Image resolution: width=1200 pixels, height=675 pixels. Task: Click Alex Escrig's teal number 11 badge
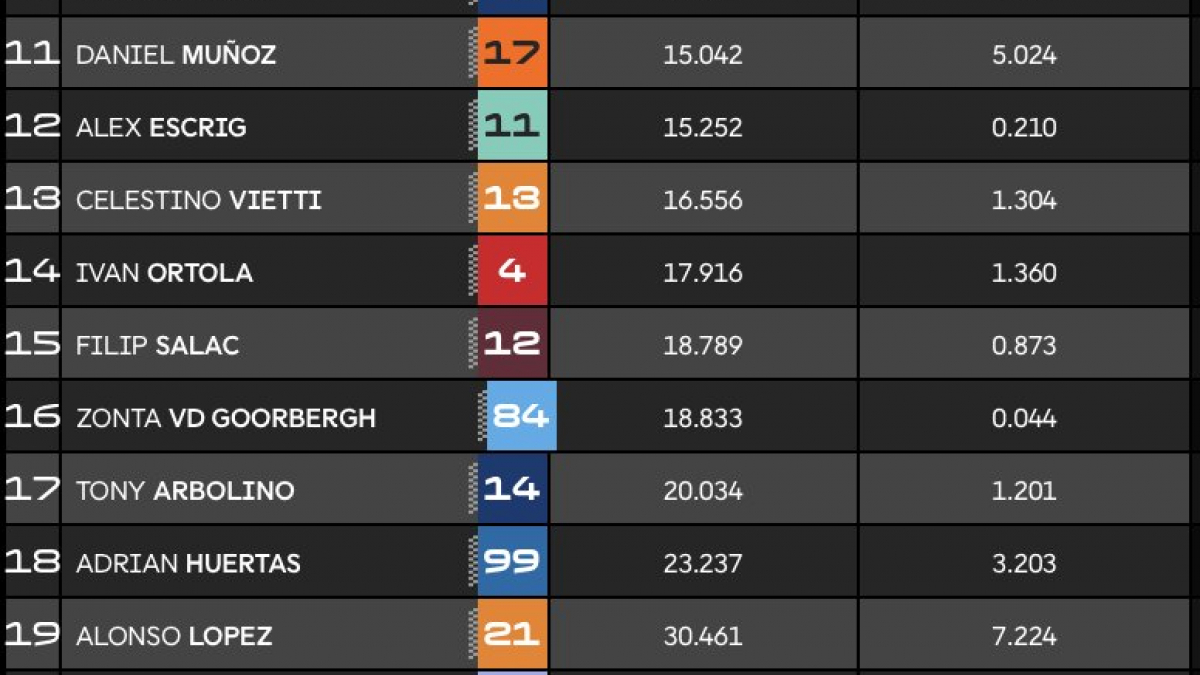click(x=512, y=126)
